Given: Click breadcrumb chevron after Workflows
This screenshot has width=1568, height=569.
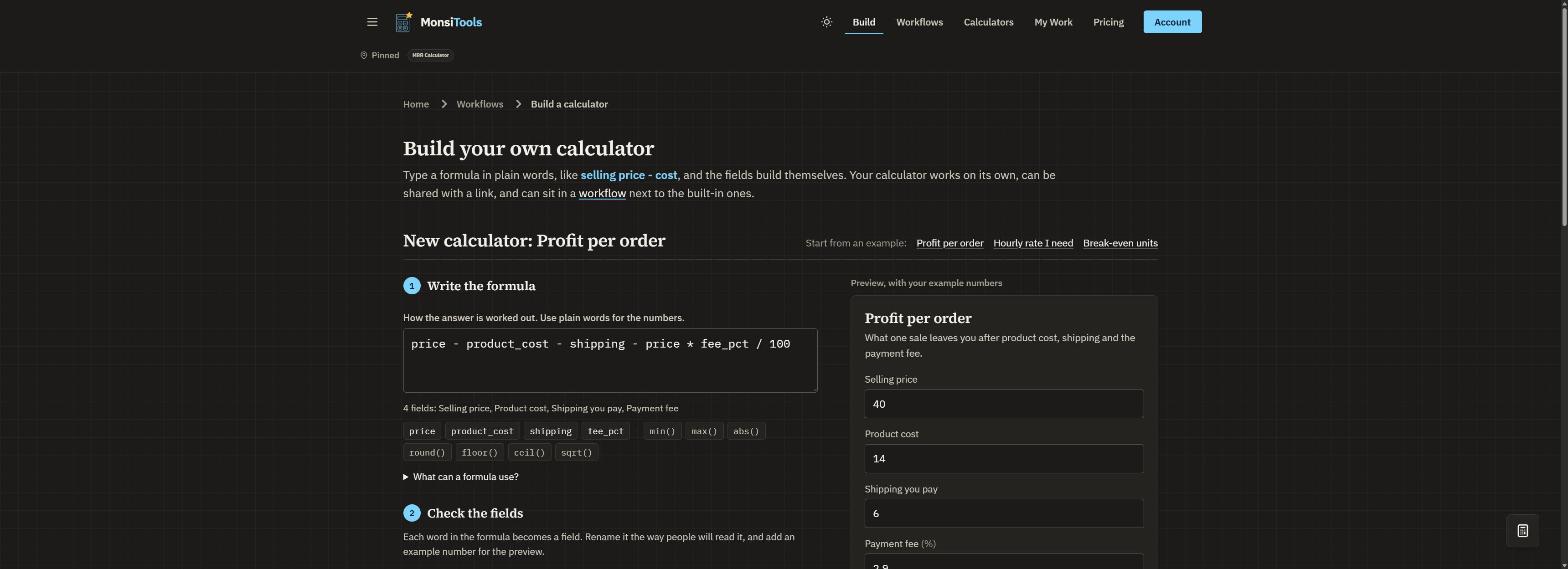Looking at the screenshot, I should [517, 104].
